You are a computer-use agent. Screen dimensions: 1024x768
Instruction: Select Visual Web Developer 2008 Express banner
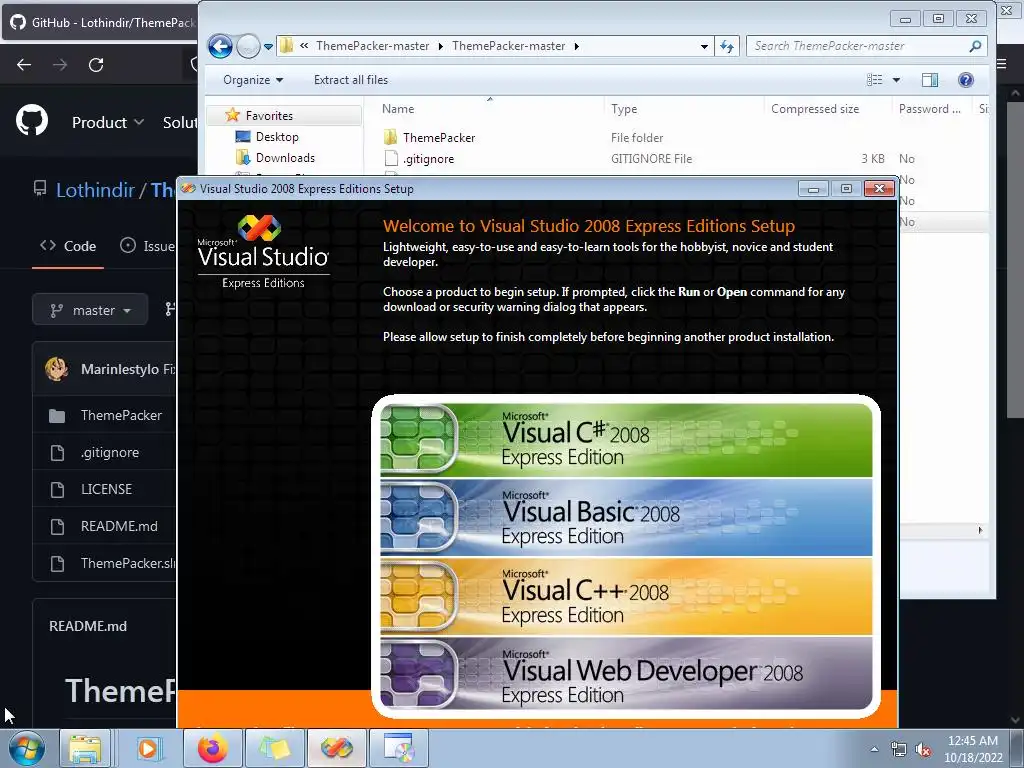[x=626, y=674]
